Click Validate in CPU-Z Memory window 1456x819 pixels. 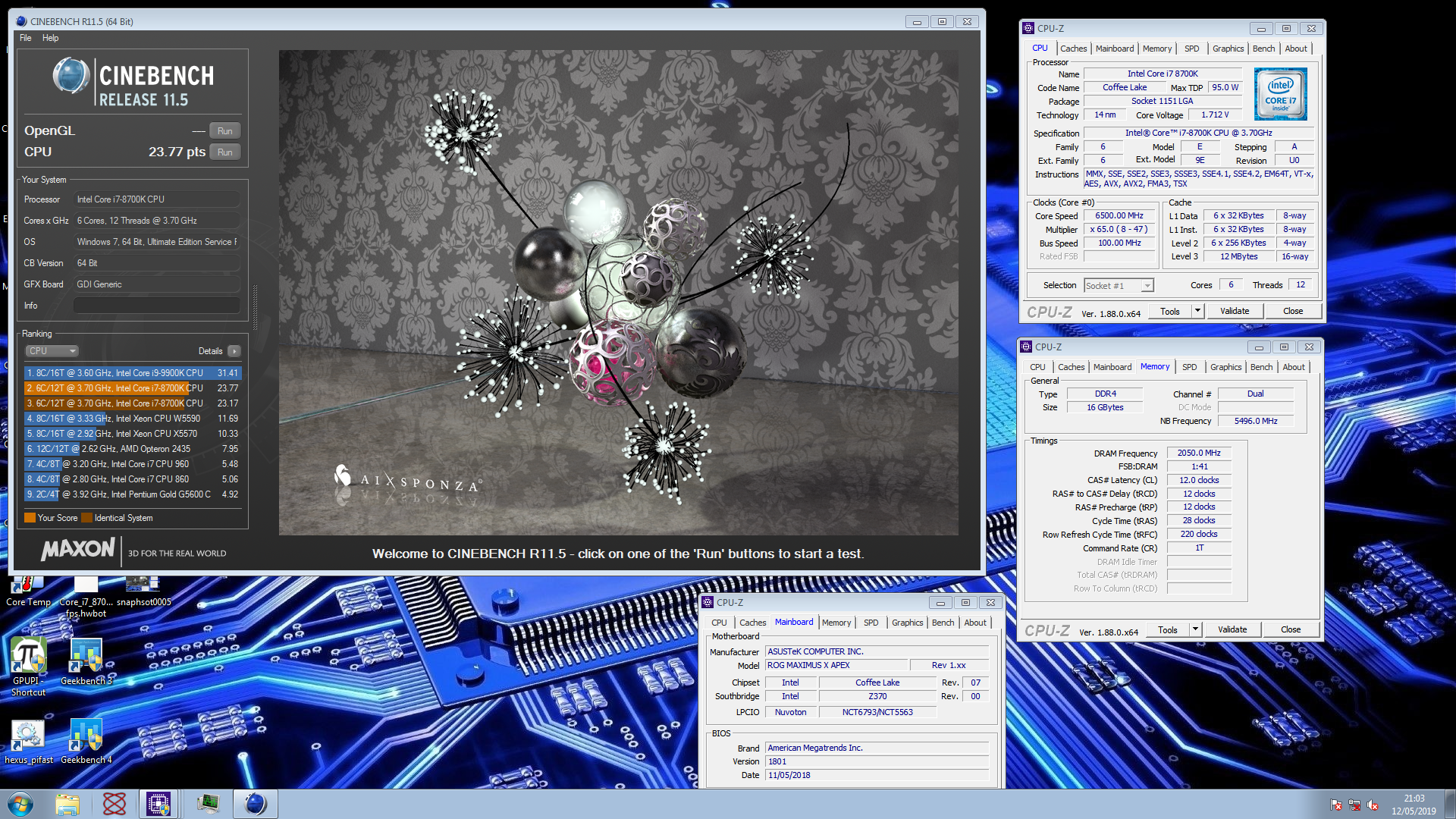coord(1232,629)
